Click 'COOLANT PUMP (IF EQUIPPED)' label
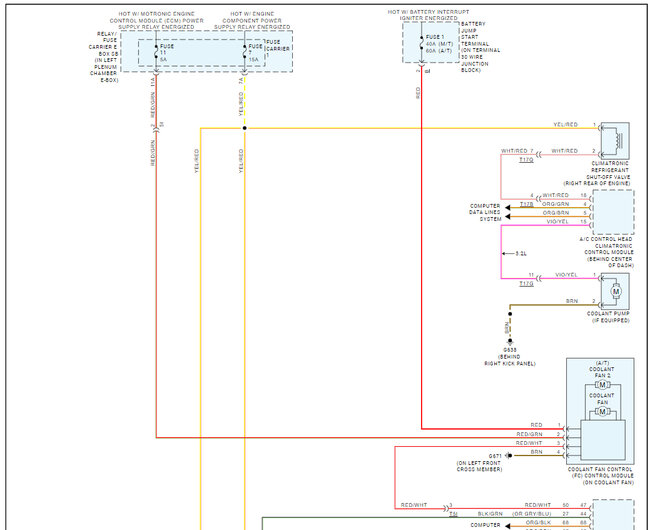Screen dimensions: 650x530 608,317
